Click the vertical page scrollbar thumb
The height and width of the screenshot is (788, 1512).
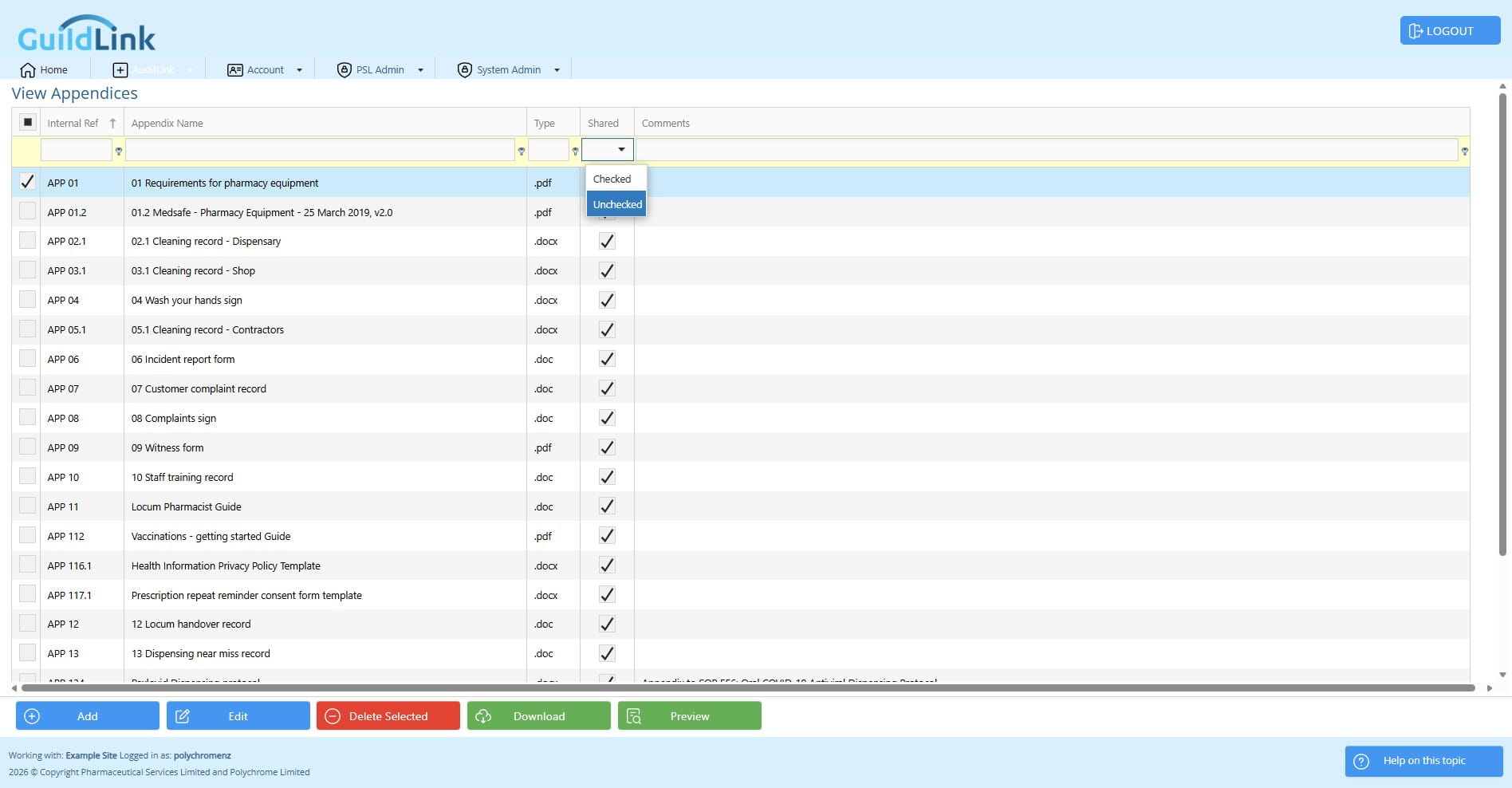point(1502,323)
